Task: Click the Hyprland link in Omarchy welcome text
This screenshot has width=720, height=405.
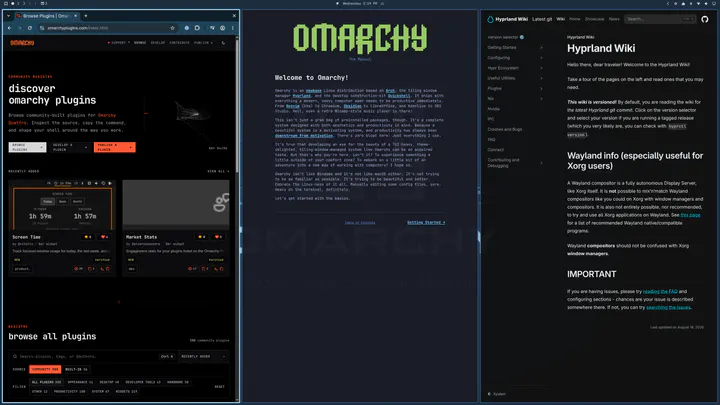Action: pos(302,96)
